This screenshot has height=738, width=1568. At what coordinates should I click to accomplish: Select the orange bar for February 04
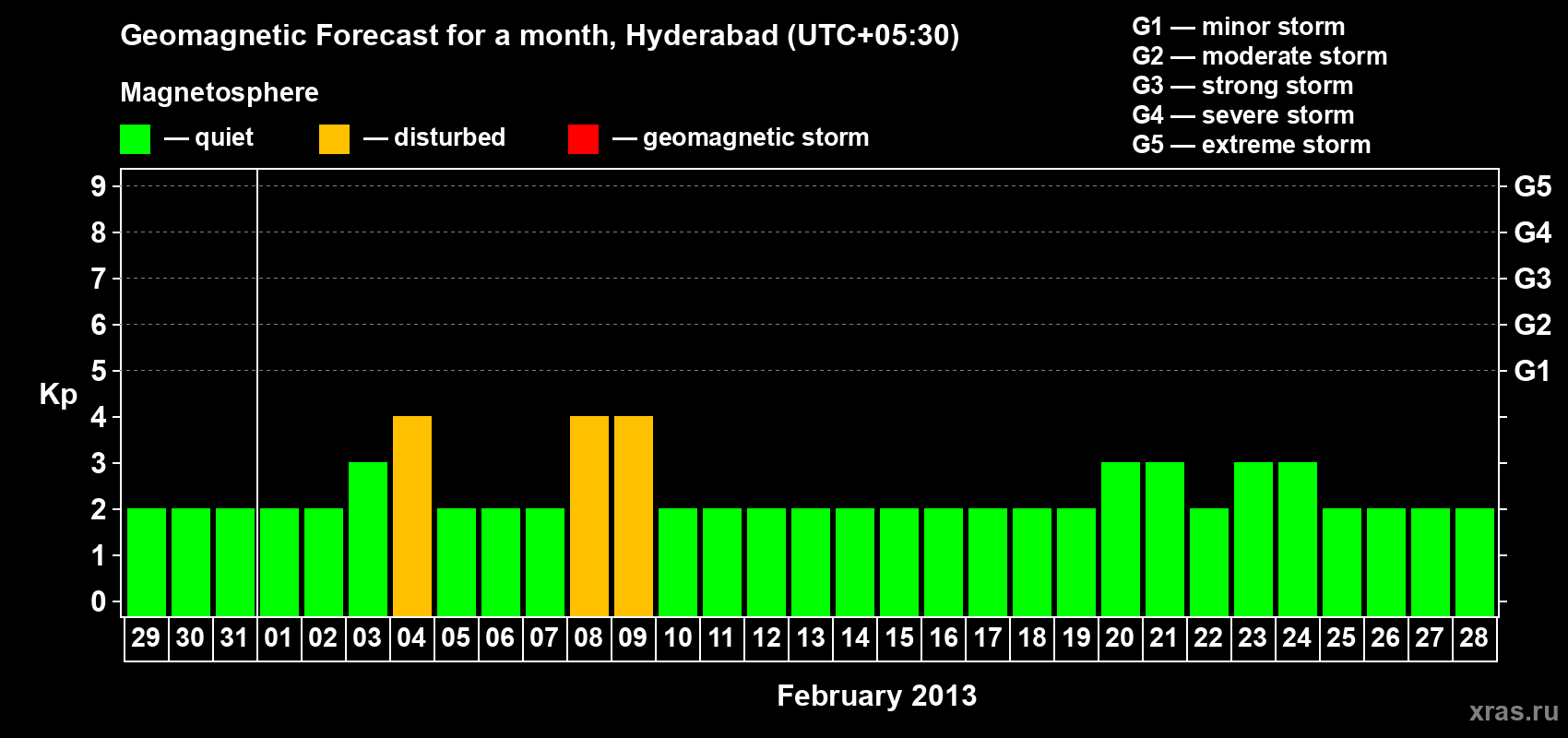tap(412, 516)
